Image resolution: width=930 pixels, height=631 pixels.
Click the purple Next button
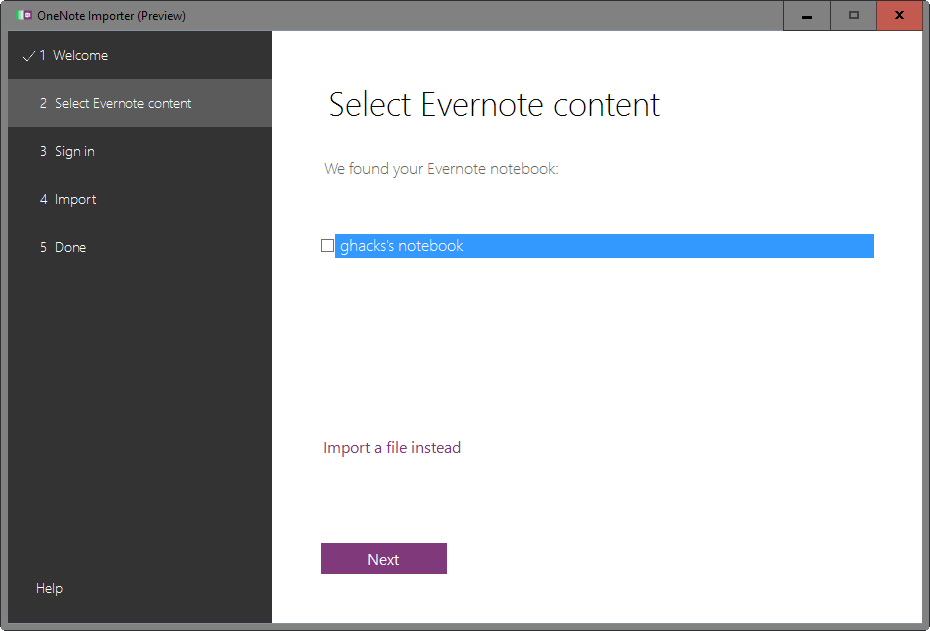pos(384,559)
